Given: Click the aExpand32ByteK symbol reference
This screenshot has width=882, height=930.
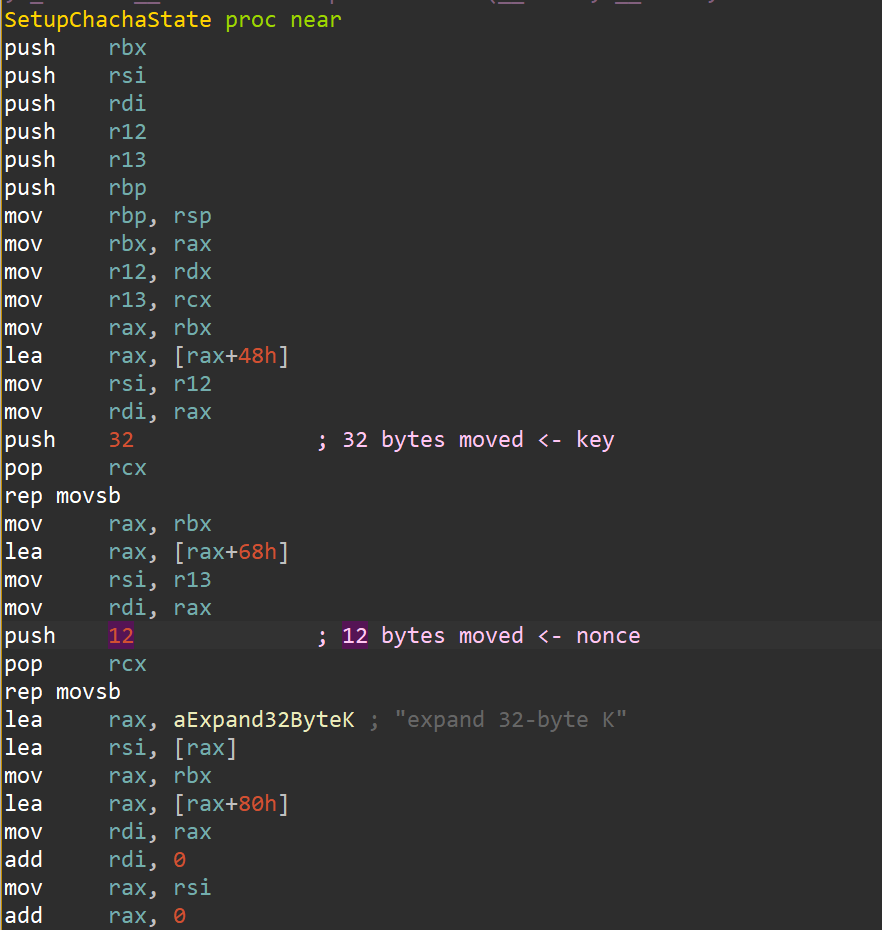Looking at the screenshot, I should (x=264, y=720).
